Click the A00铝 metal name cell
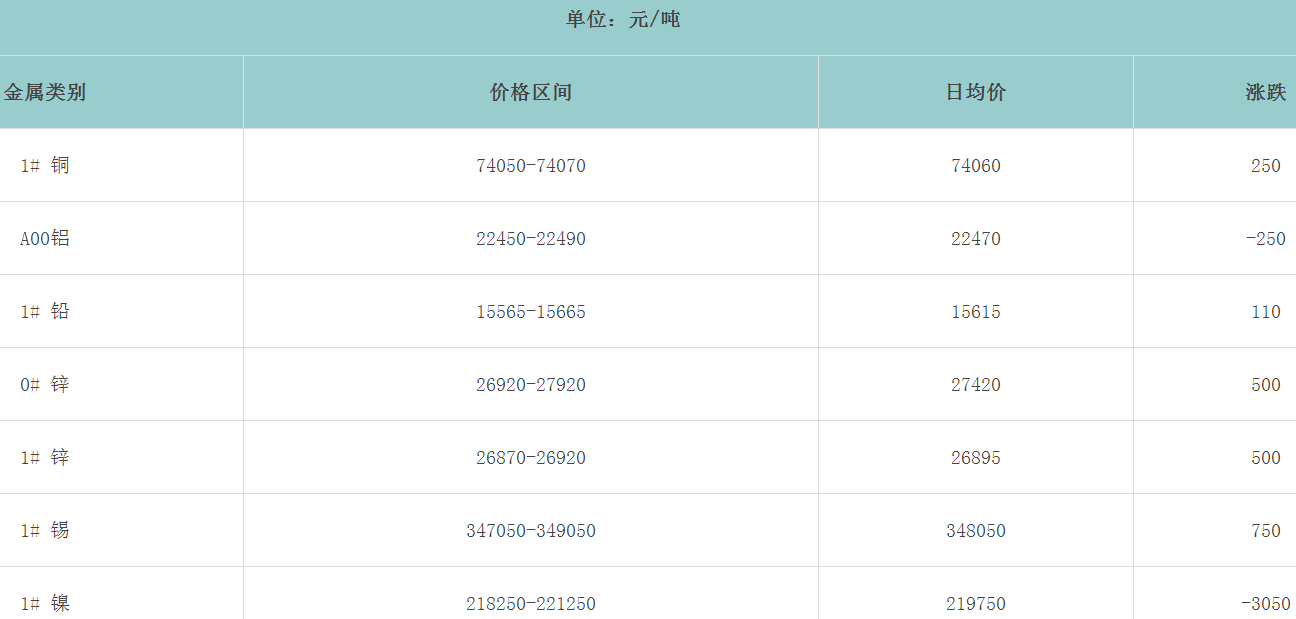Screen dimensions: 1296x619 [x=45, y=239]
